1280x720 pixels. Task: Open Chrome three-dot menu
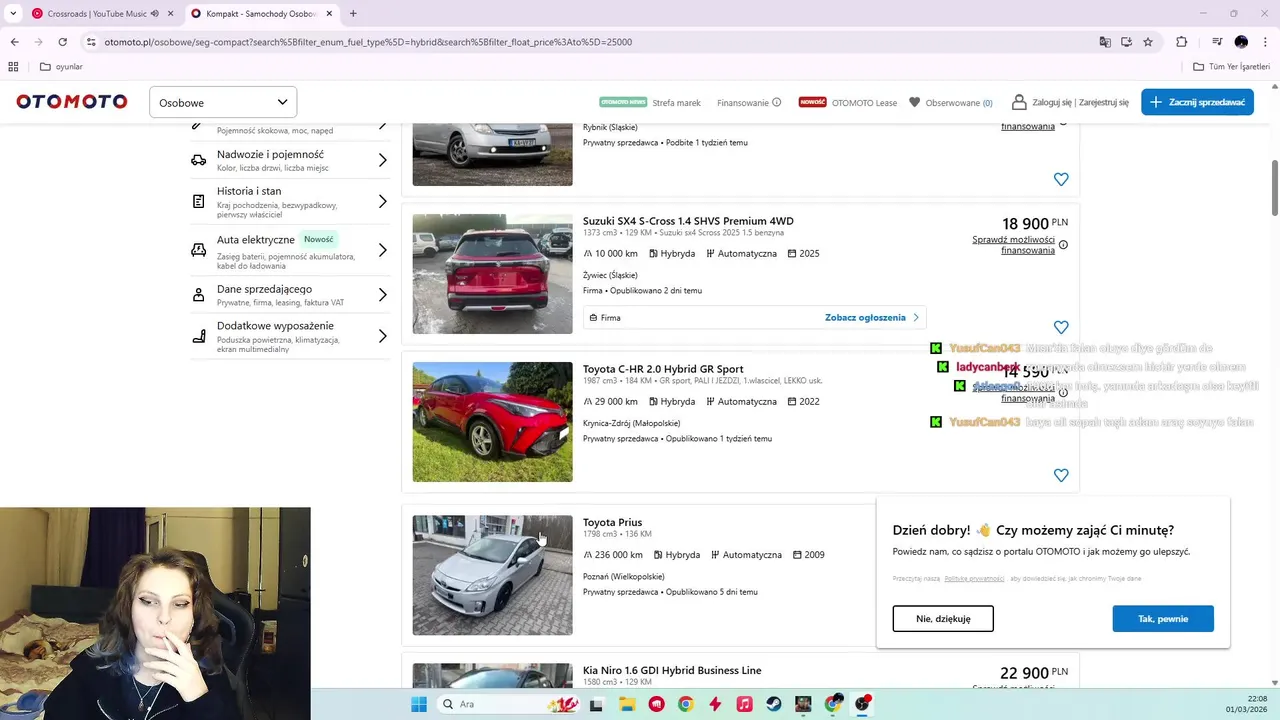[x=1265, y=42]
